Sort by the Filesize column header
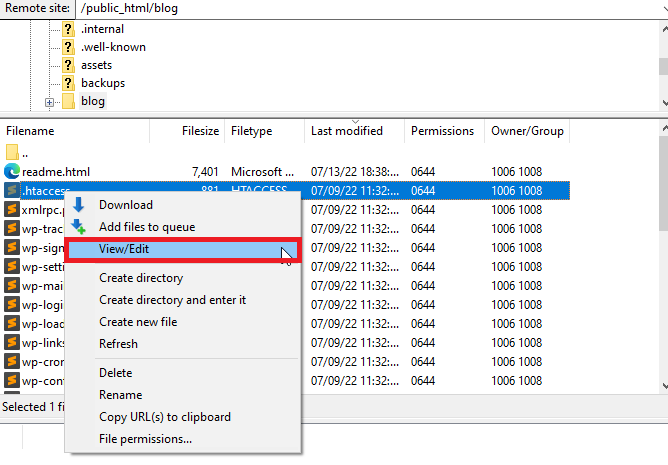Image resolution: width=668 pixels, height=465 pixels. [187, 131]
